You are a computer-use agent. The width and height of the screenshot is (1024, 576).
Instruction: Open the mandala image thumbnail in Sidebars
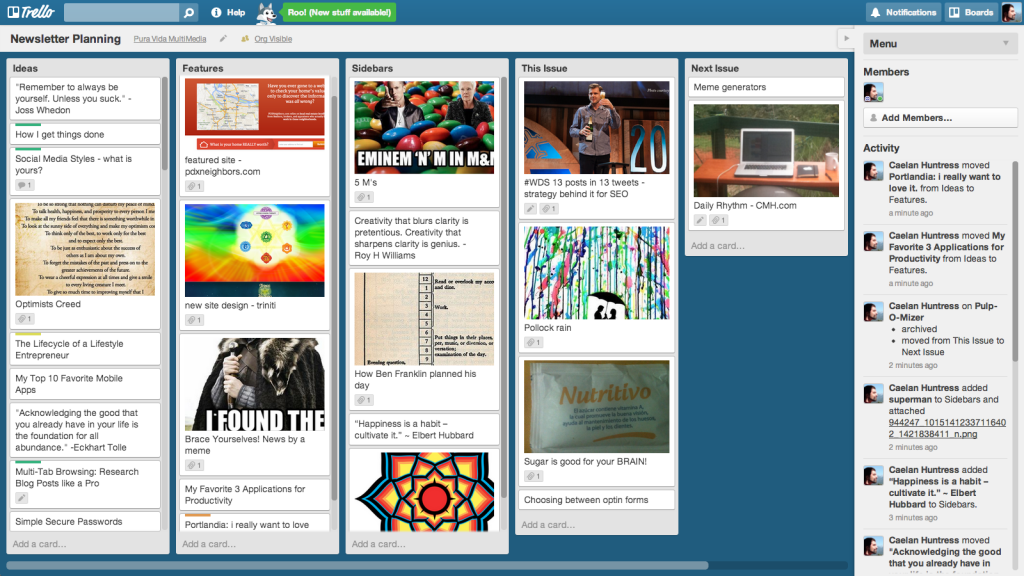tap(424, 491)
